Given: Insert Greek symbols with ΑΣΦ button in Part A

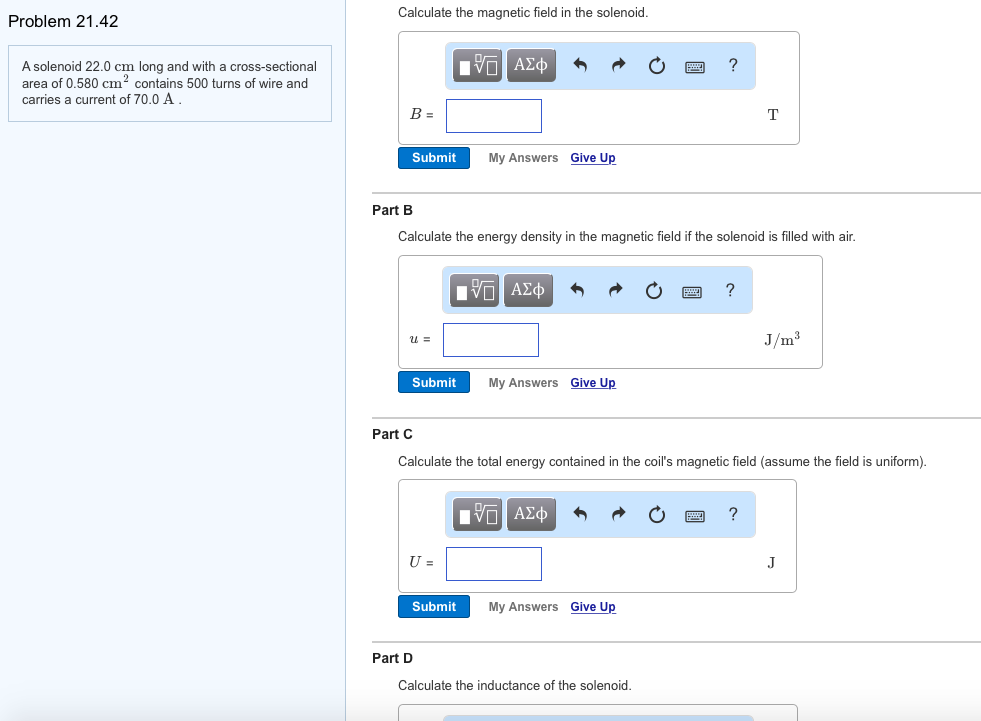Looking at the screenshot, I should coord(530,65).
